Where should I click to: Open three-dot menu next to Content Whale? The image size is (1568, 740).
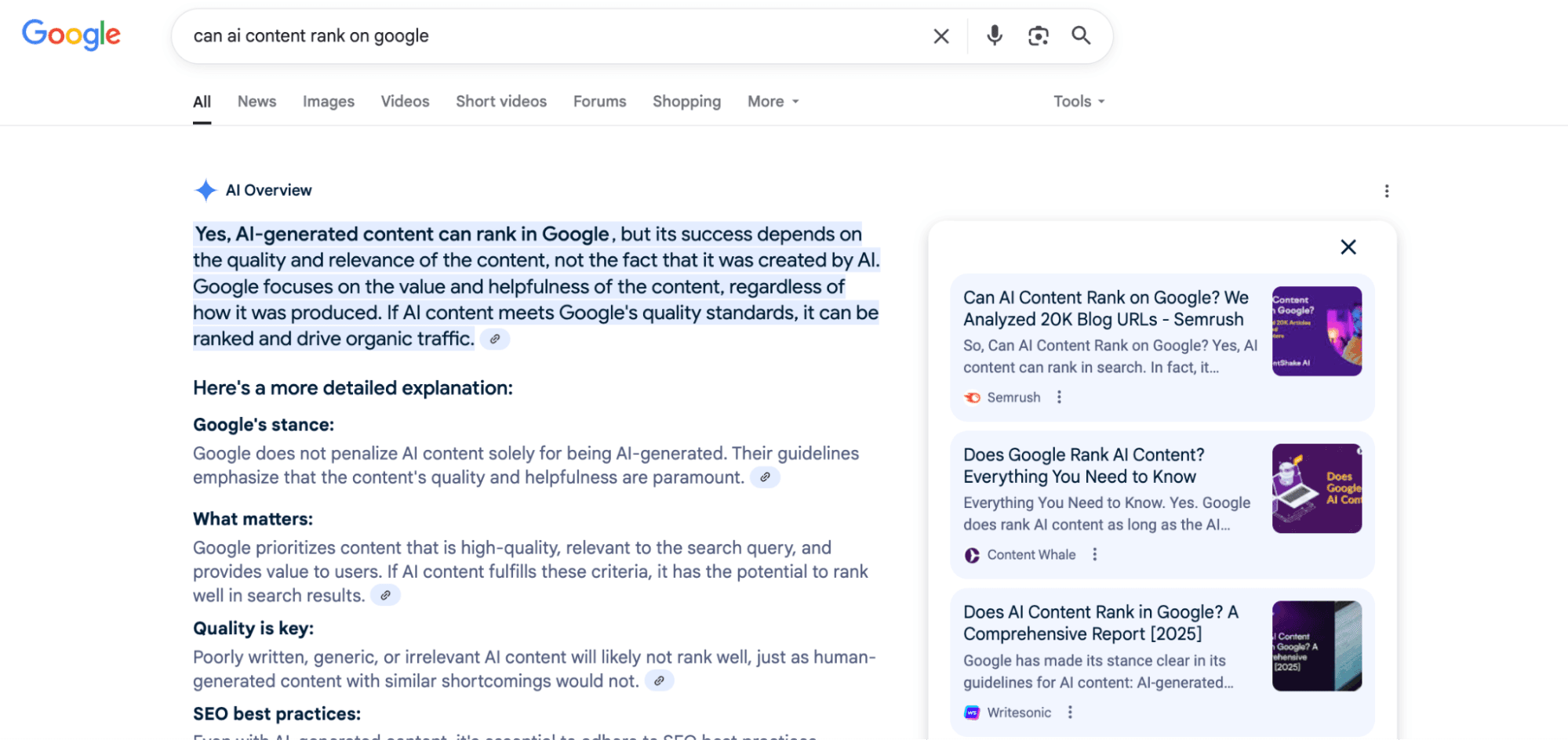[x=1094, y=555]
